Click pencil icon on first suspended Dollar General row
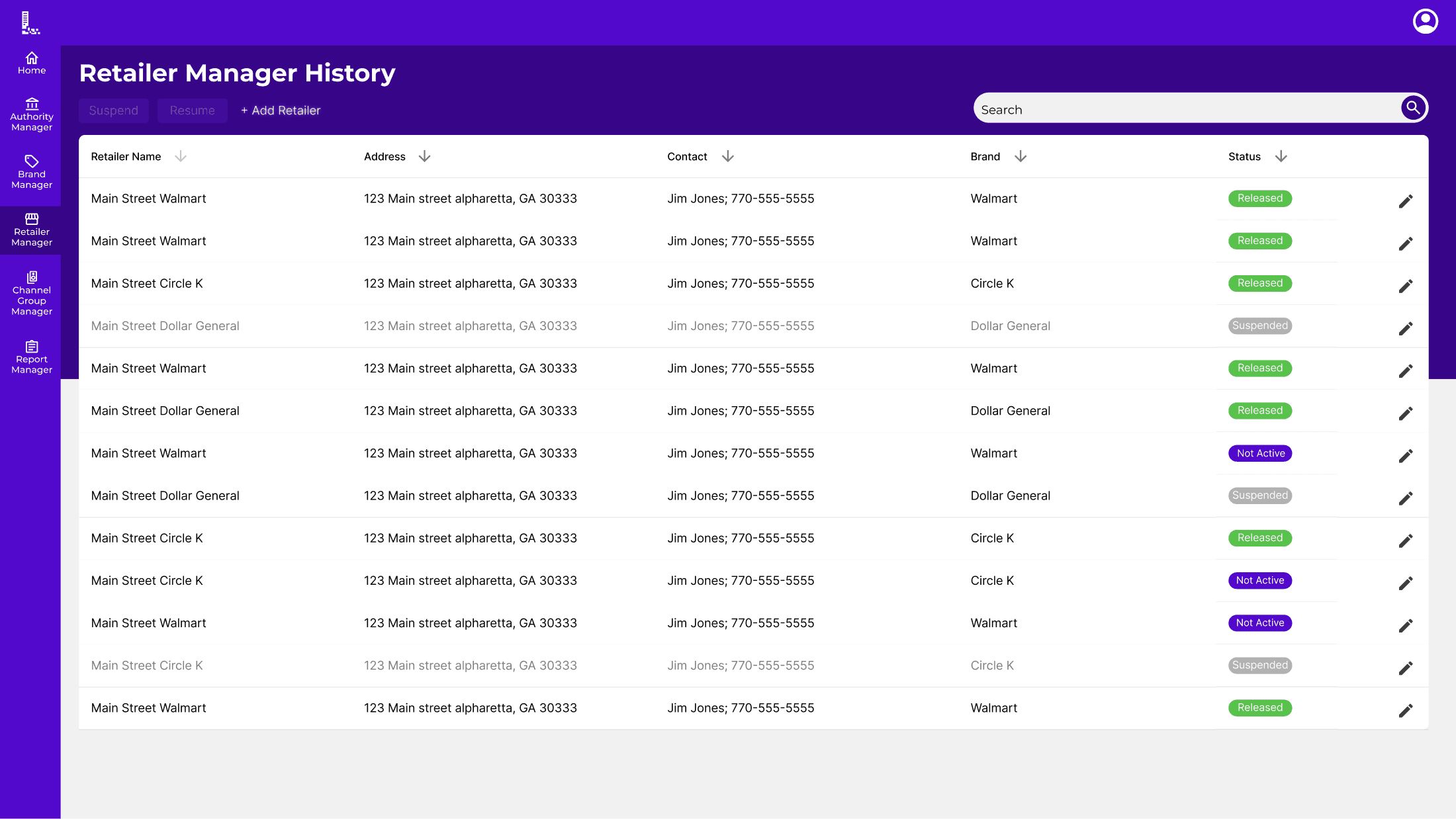Image resolution: width=1456 pixels, height=819 pixels. (1405, 329)
